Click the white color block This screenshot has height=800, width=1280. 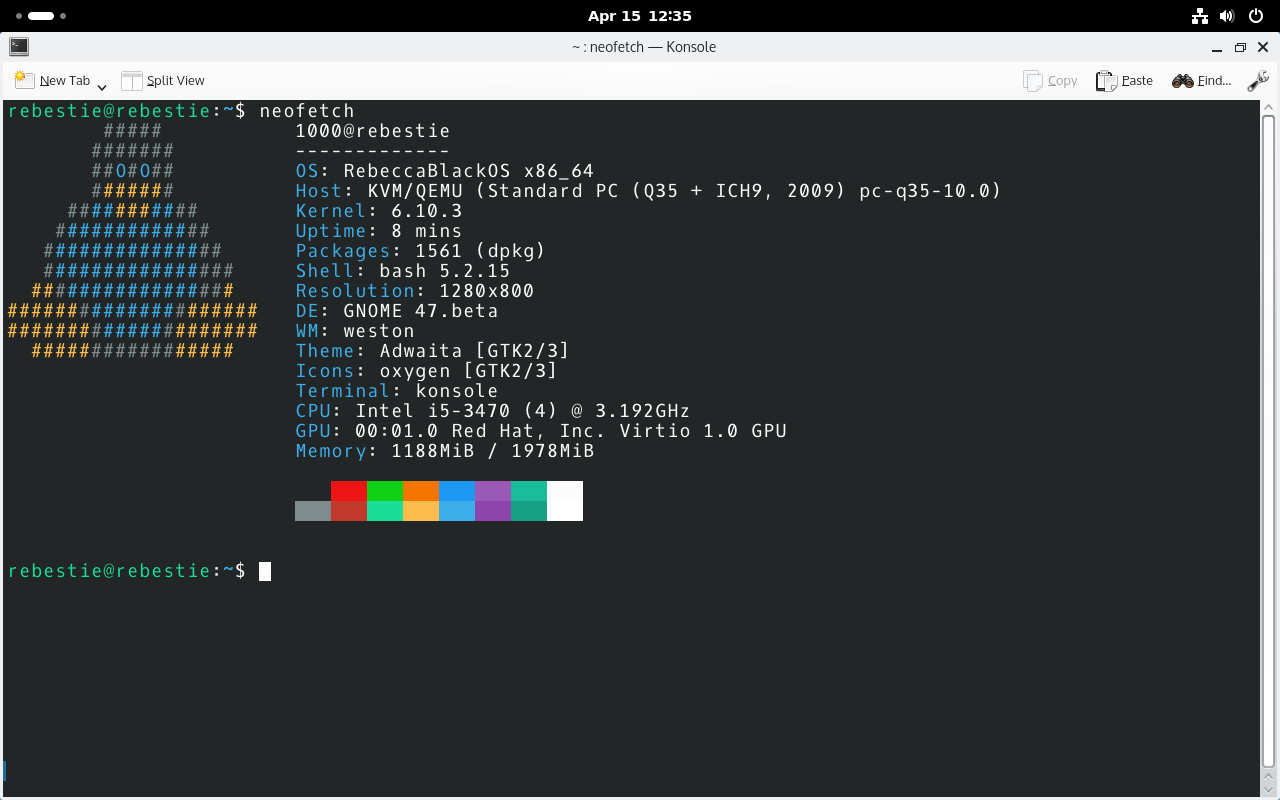[x=565, y=501]
